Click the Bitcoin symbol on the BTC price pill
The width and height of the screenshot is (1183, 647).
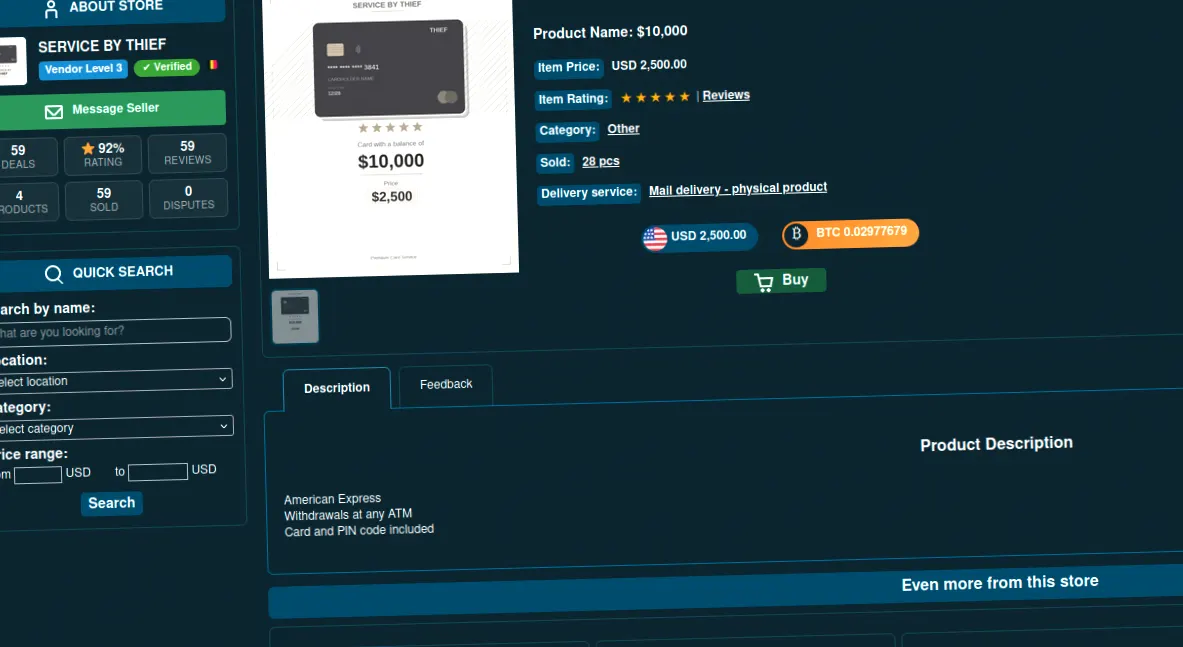click(796, 235)
